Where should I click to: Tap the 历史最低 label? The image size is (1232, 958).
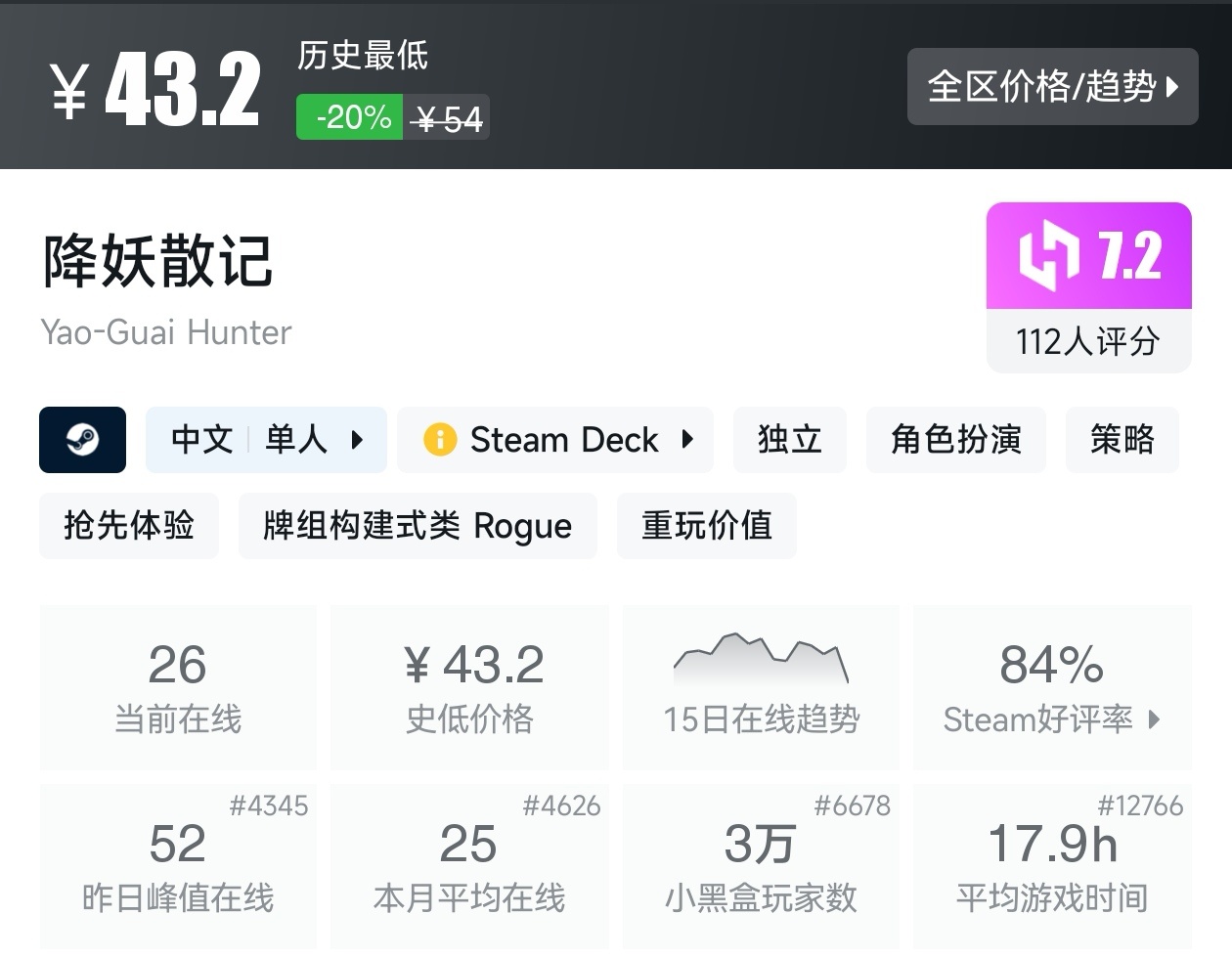[x=363, y=55]
